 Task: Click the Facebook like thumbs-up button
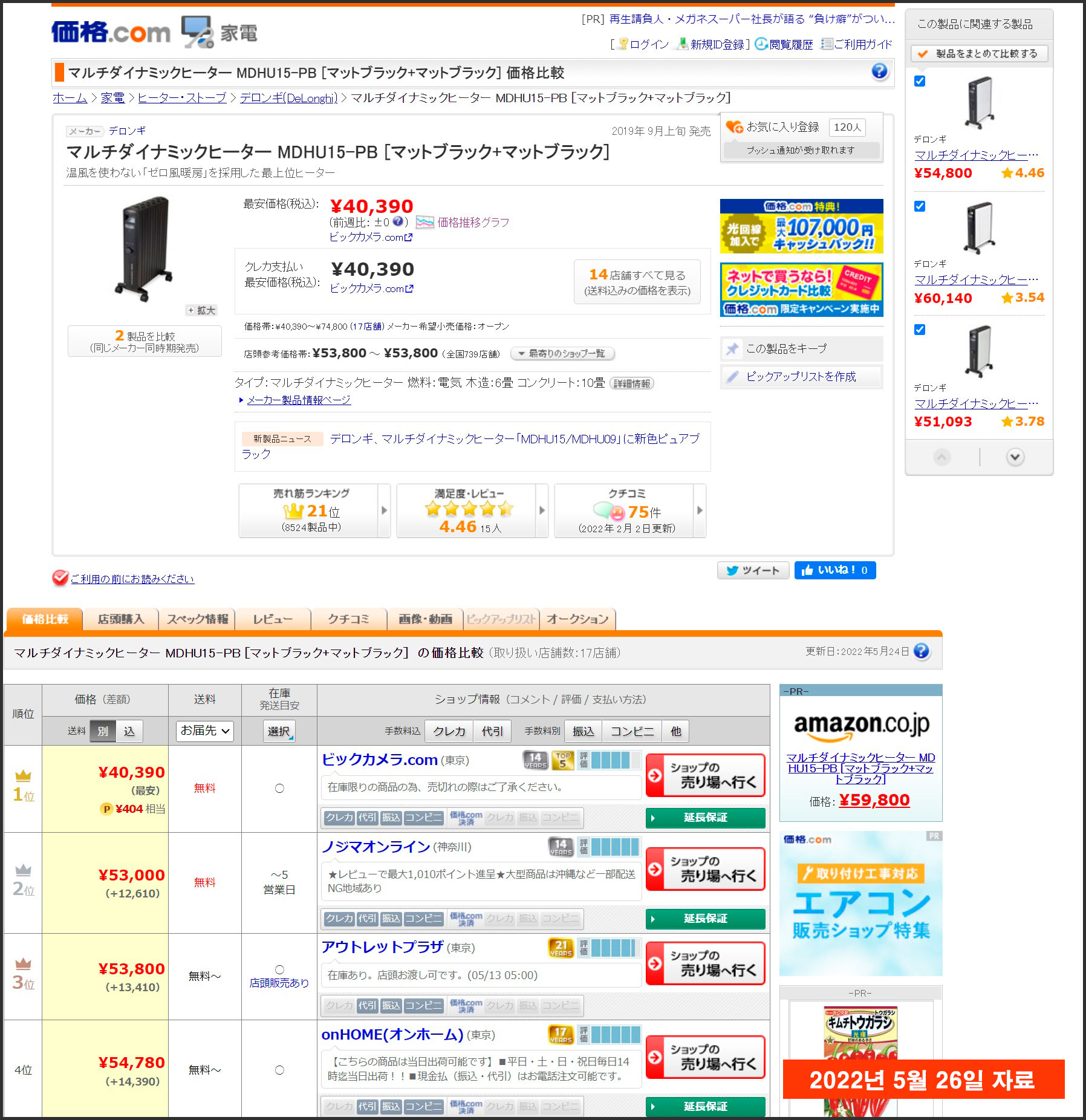[834, 570]
